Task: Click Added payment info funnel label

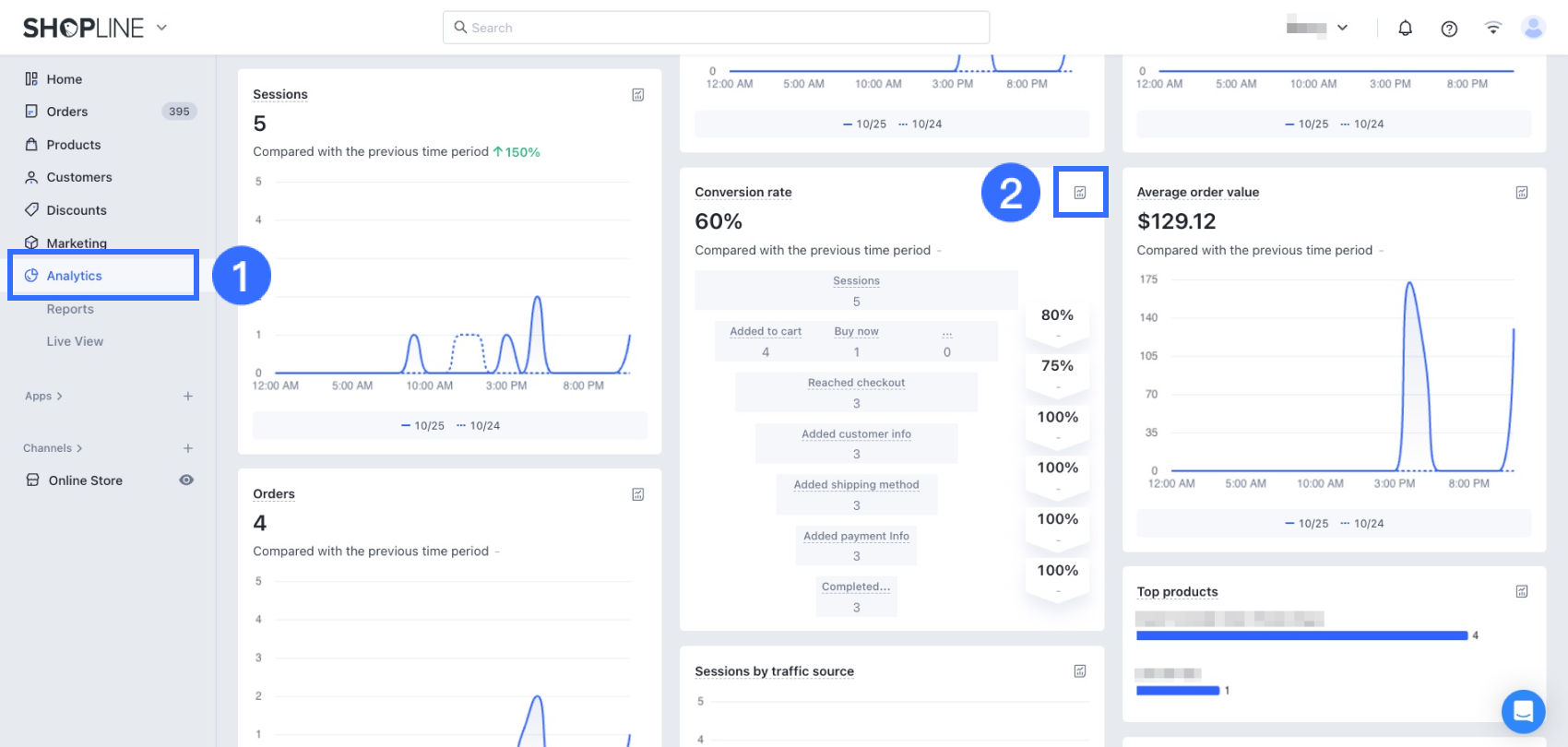Action: pyautogui.click(x=856, y=536)
